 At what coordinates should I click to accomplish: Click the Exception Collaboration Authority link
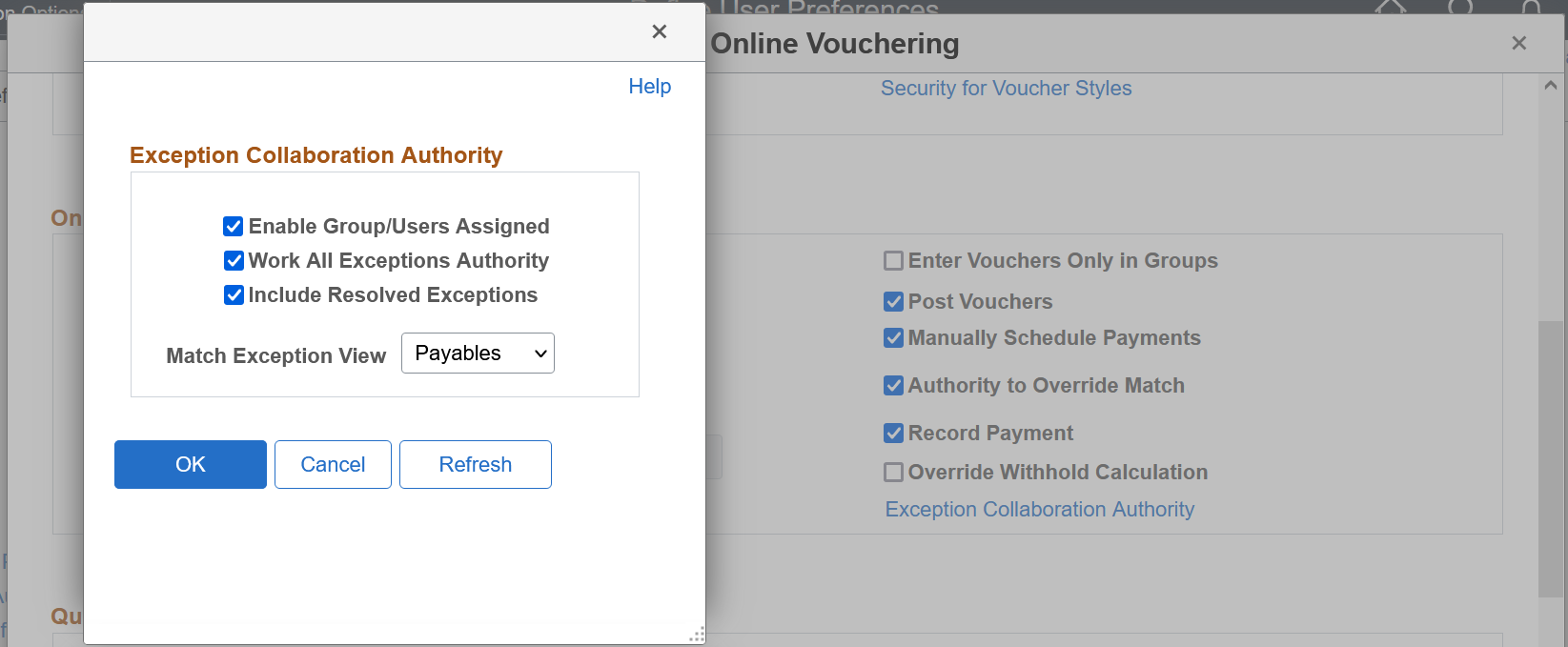(1039, 510)
